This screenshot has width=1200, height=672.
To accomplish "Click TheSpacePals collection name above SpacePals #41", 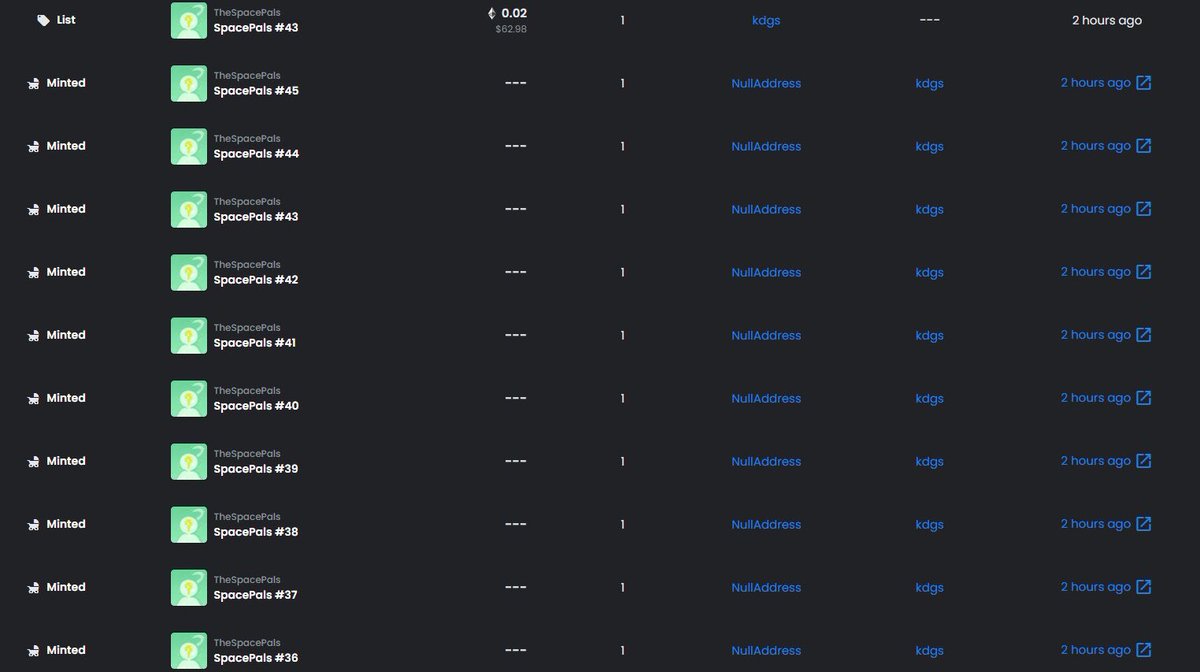I will coord(247,328).
